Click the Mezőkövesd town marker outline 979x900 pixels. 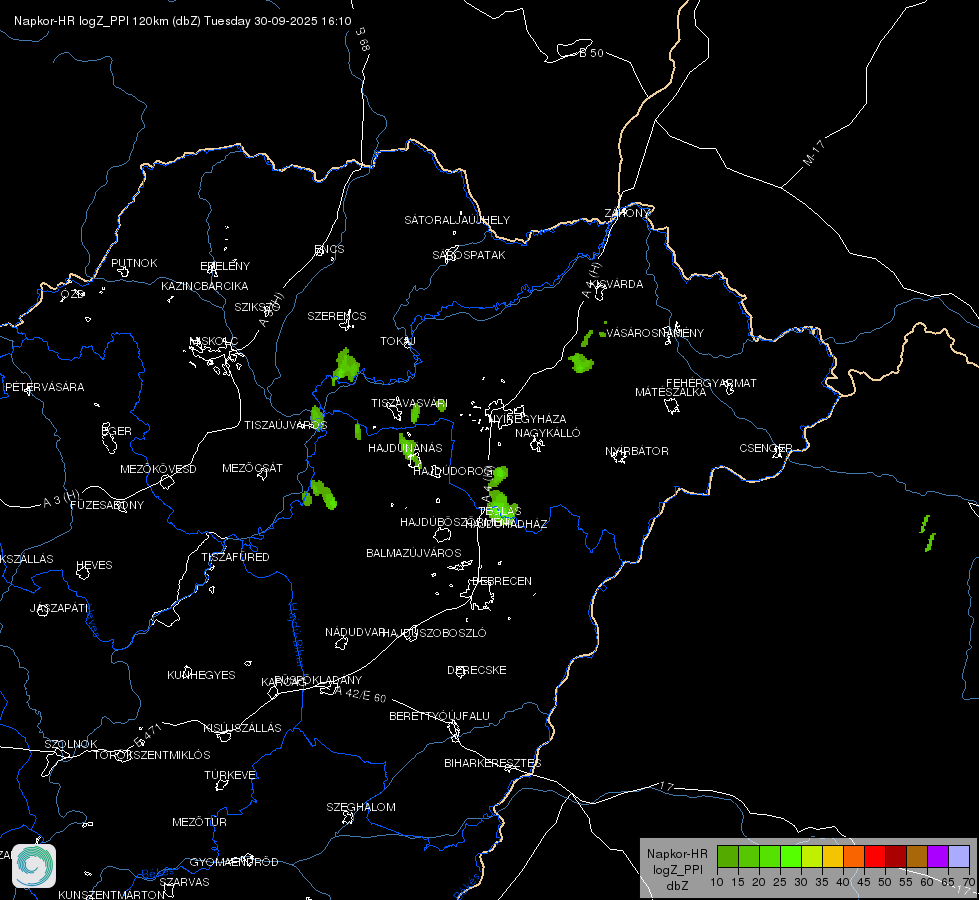tap(167, 482)
